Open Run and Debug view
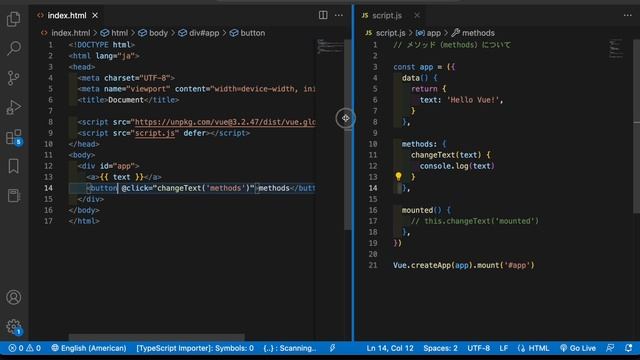This screenshot has width=640, height=360. [x=13, y=107]
